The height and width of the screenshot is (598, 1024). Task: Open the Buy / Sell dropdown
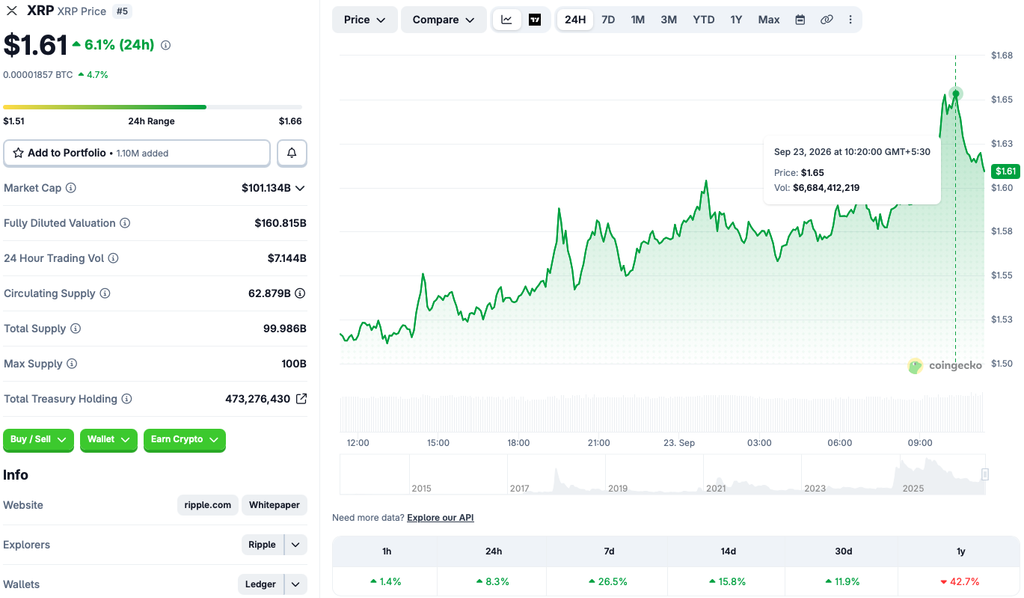[38, 439]
